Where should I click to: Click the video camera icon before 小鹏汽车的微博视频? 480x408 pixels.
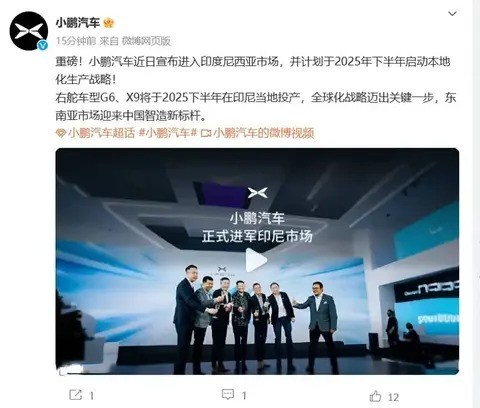pyautogui.click(x=206, y=133)
